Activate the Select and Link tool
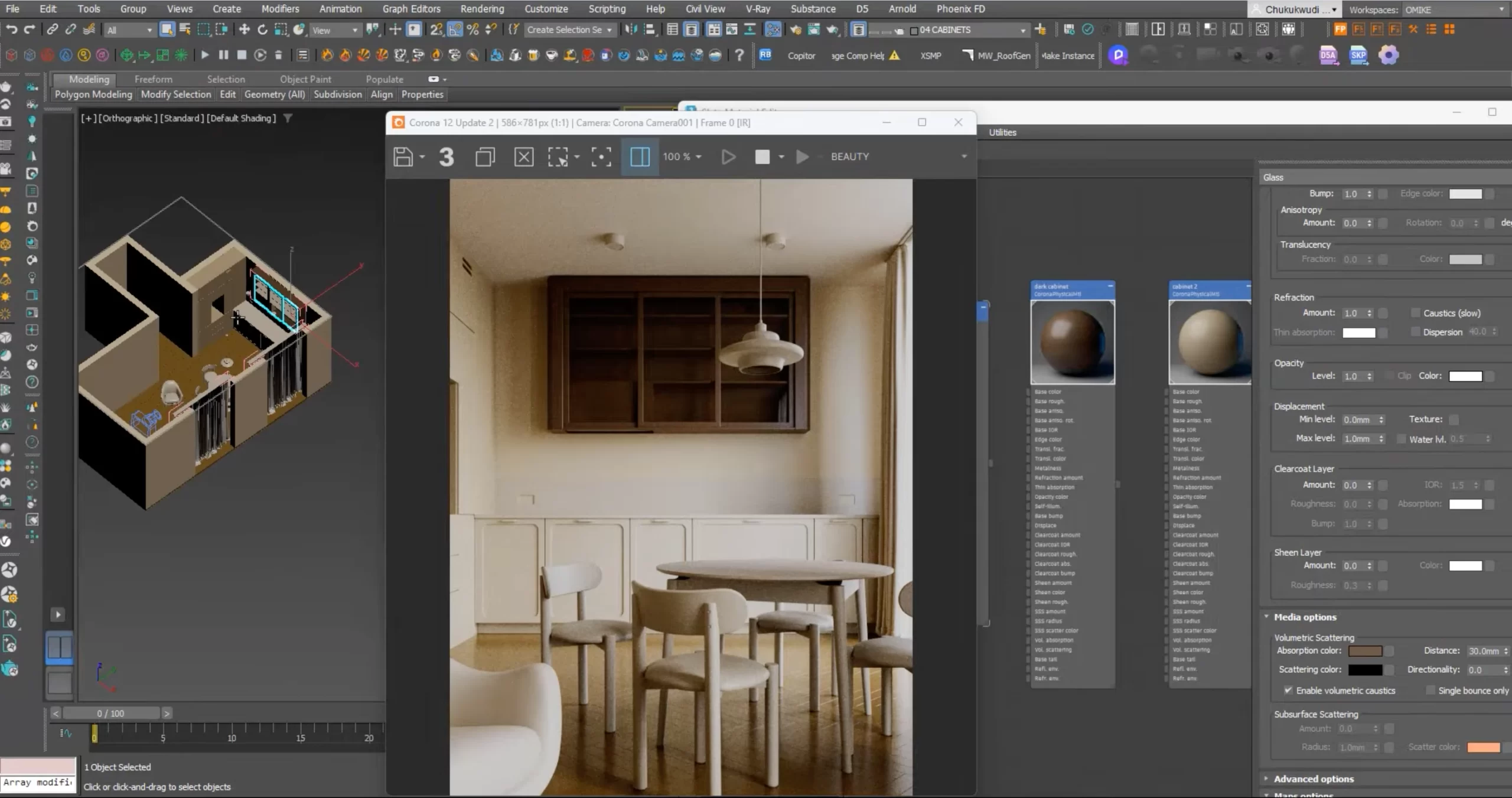The width and height of the screenshot is (1512, 798). [x=53, y=30]
